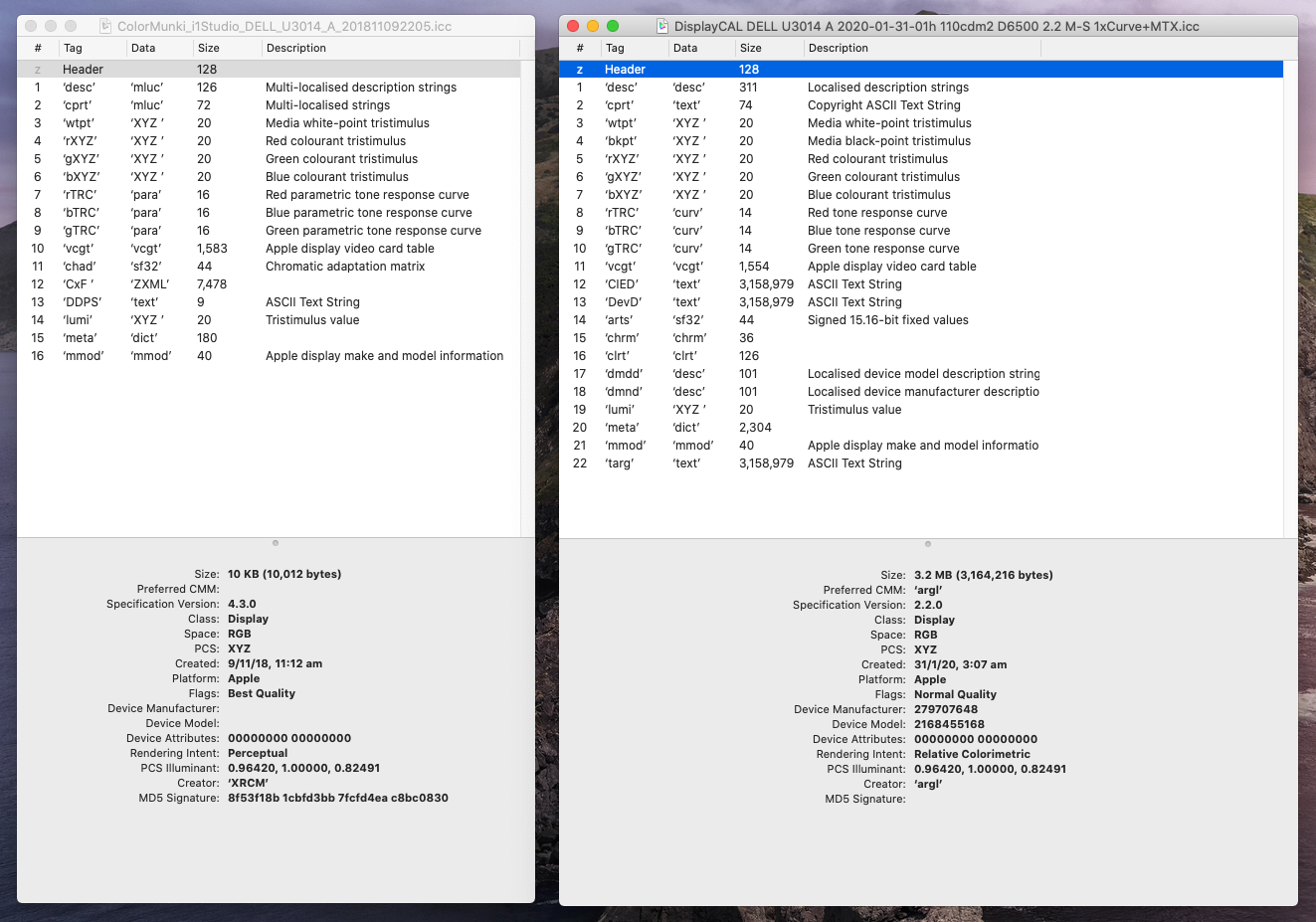Select 'chrm' row in DisplayCAL window
The image size is (1316, 922).
[x=921, y=338]
